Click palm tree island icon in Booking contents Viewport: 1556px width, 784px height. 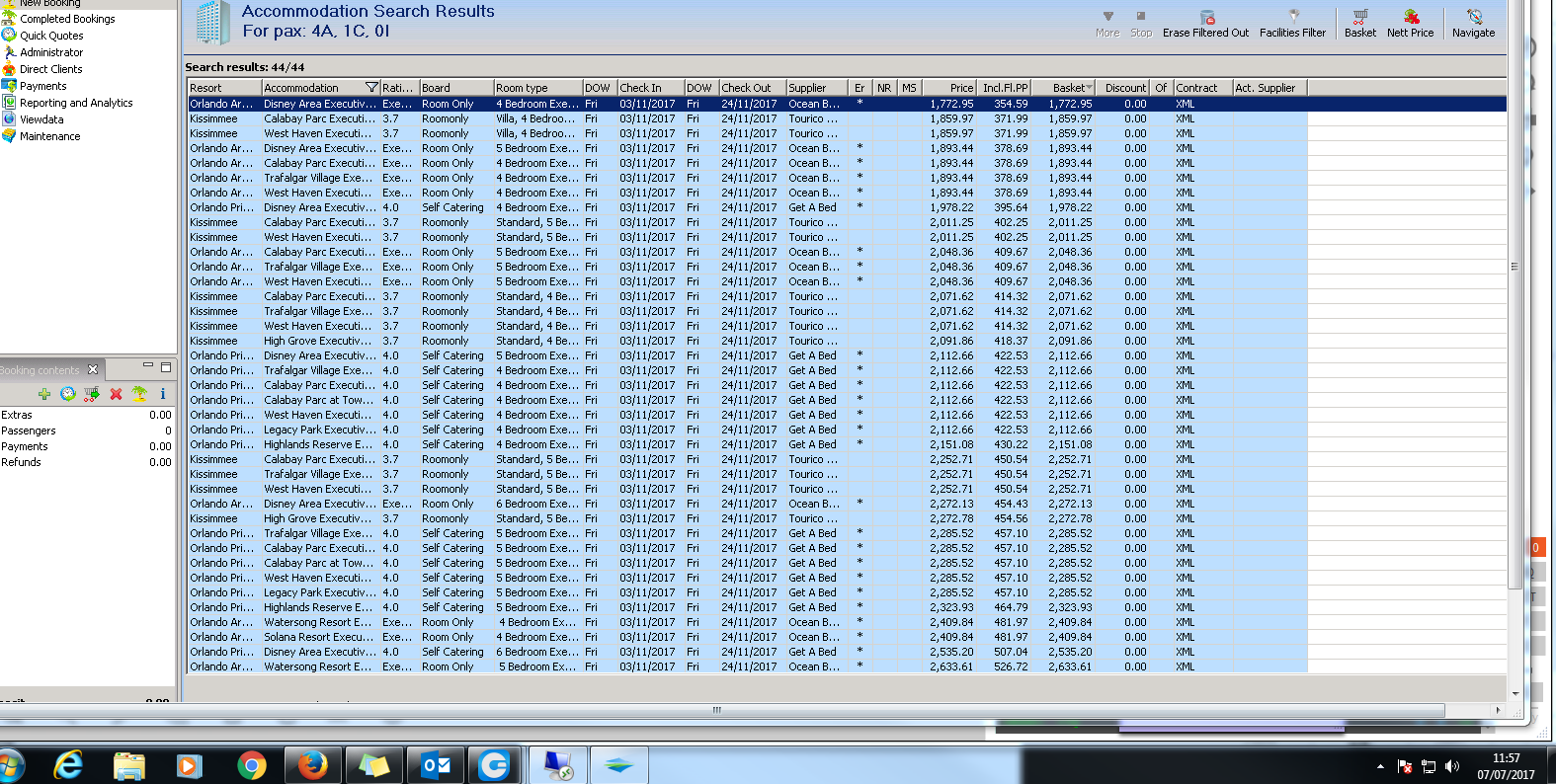coord(139,394)
